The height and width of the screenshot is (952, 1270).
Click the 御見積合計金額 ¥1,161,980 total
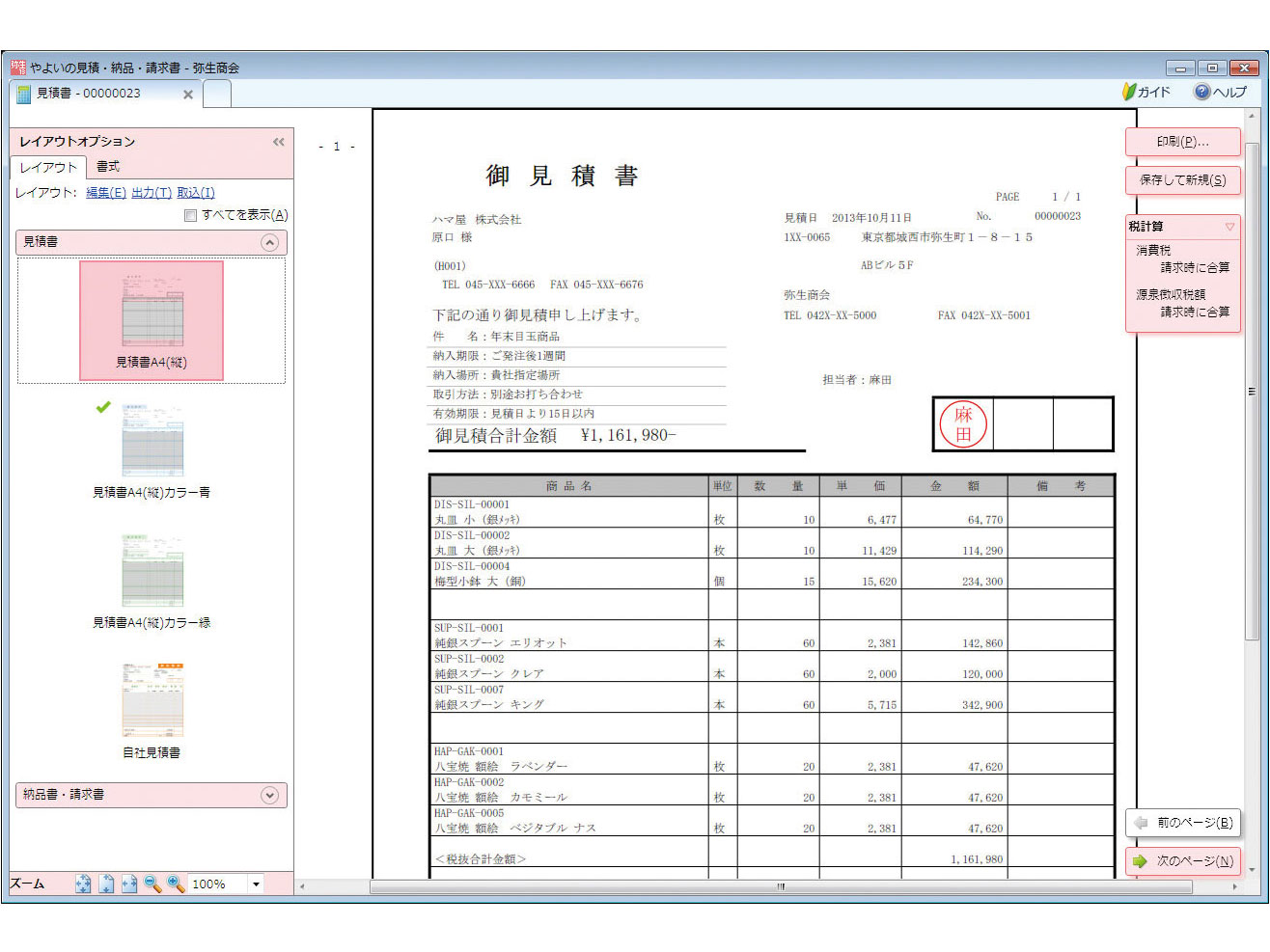click(556, 436)
